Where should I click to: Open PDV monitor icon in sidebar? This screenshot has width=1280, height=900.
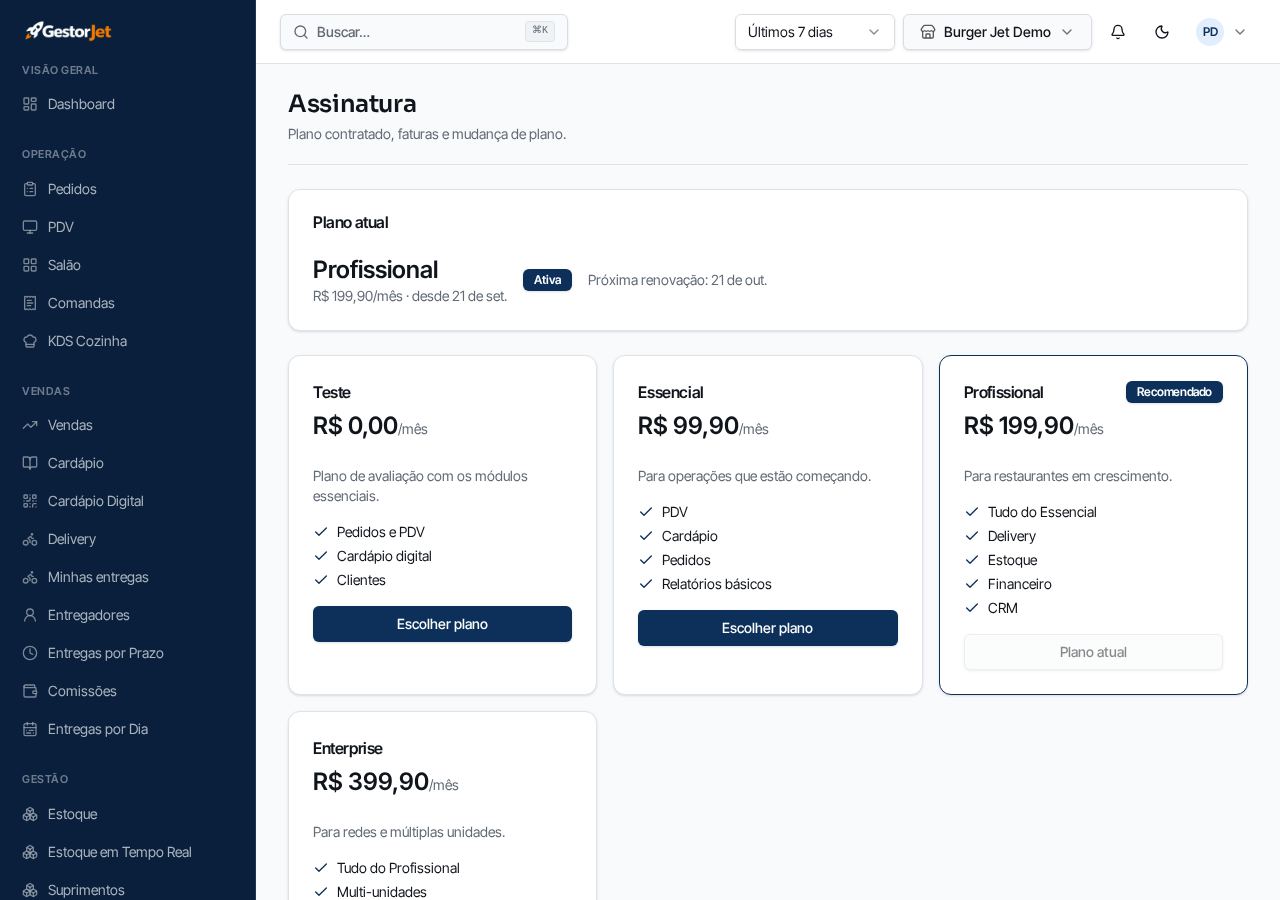pyautogui.click(x=30, y=227)
